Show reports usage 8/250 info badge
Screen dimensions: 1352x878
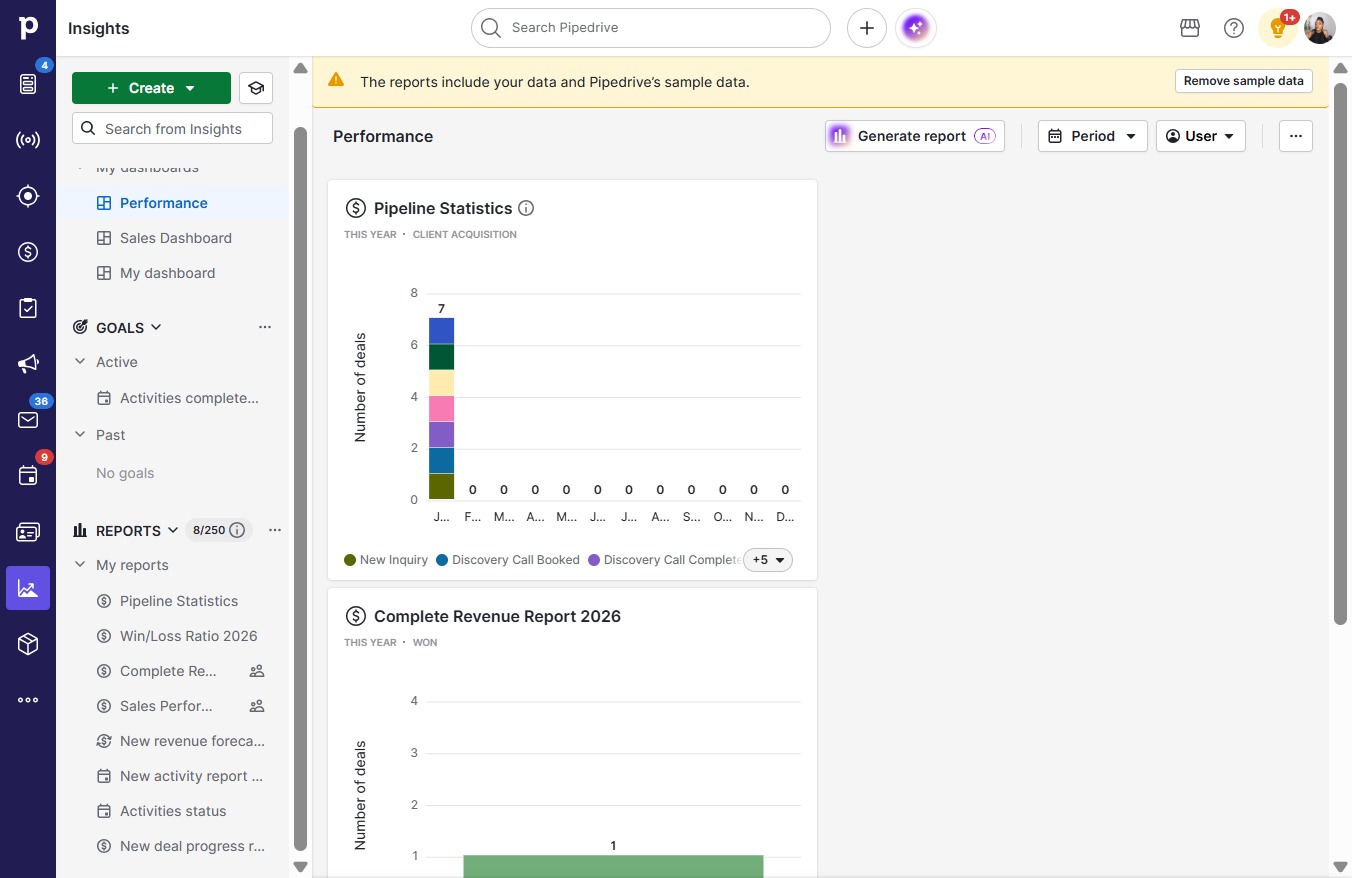point(219,530)
